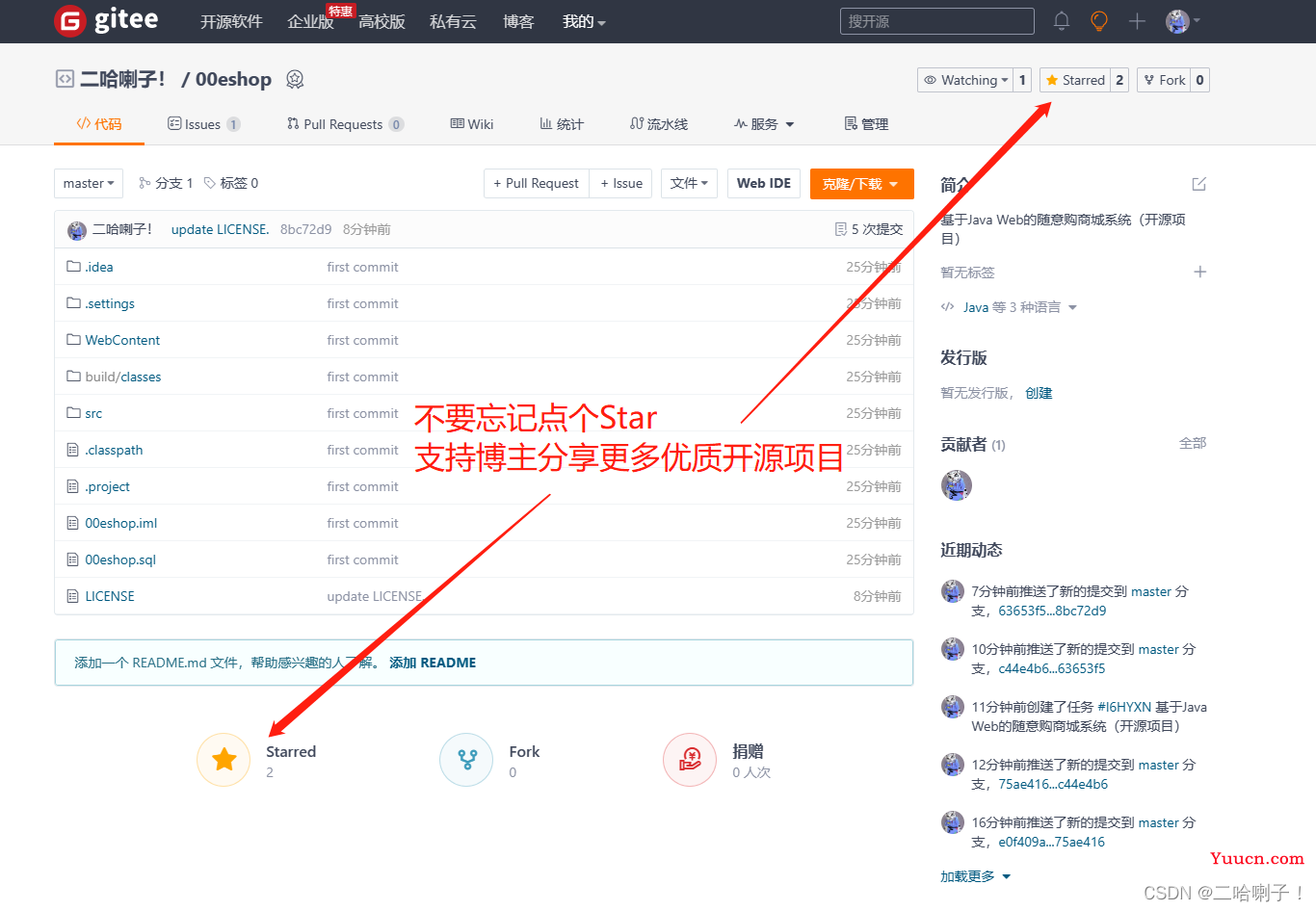Open the .project file
Screen dimensions: 1316x911
click(x=107, y=486)
